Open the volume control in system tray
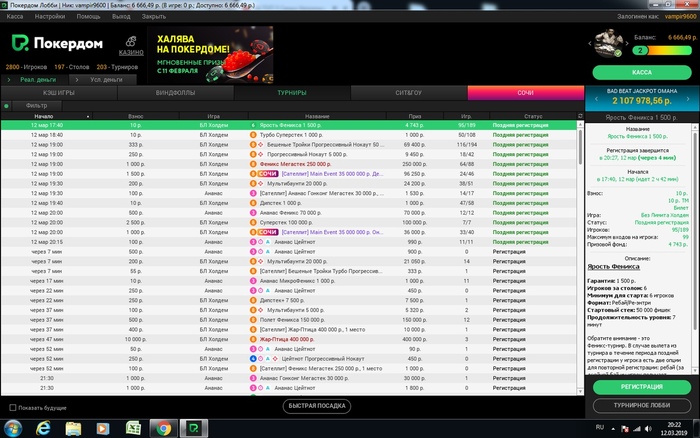The height and width of the screenshot is (438, 700). click(648, 429)
